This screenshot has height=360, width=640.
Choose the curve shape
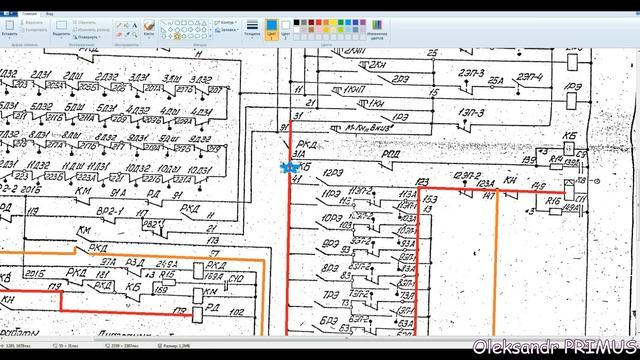coord(170,23)
